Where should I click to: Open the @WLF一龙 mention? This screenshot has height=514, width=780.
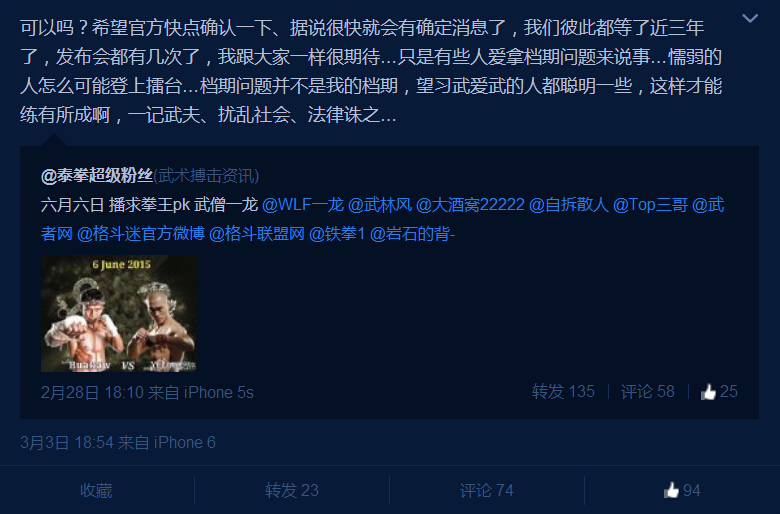tap(302, 205)
